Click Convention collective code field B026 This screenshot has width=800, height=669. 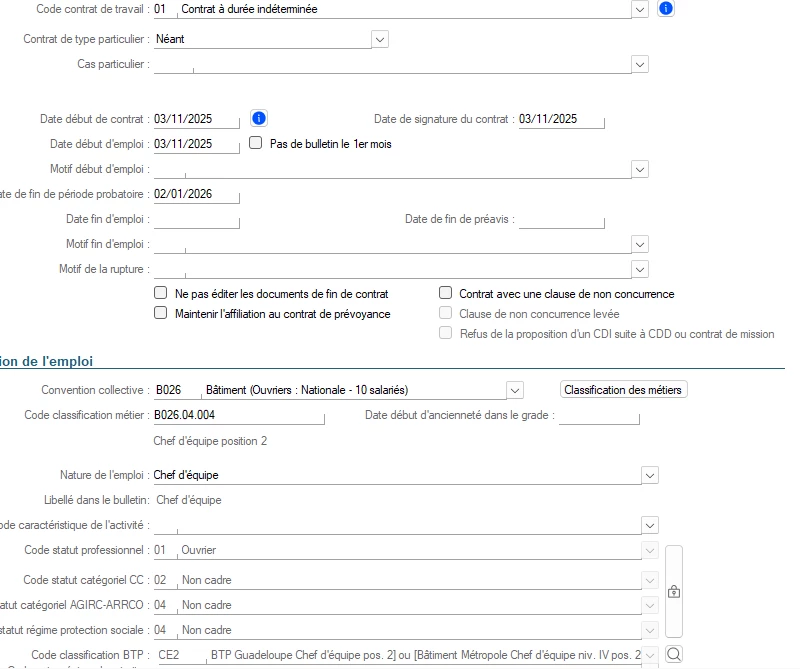178,390
